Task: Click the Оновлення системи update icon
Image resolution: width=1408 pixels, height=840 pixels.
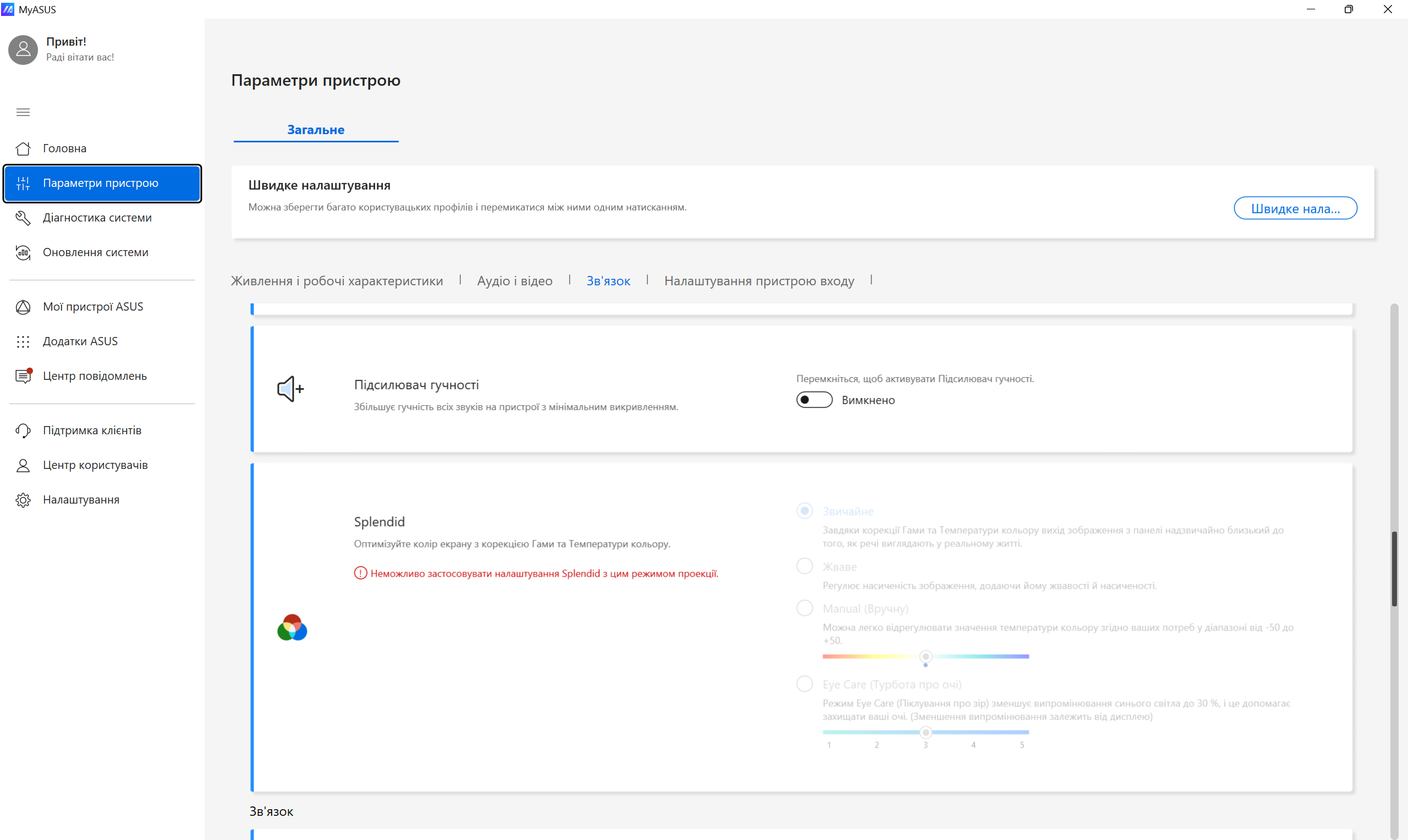Action: (23, 252)
